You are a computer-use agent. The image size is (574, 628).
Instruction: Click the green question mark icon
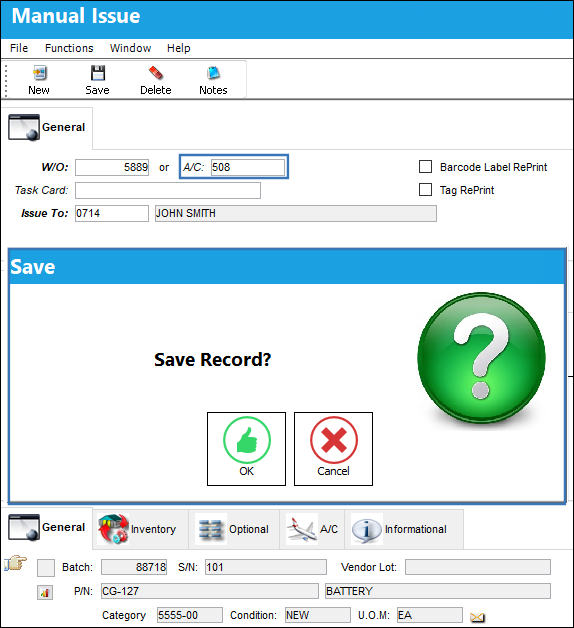(x=481, y=357)
